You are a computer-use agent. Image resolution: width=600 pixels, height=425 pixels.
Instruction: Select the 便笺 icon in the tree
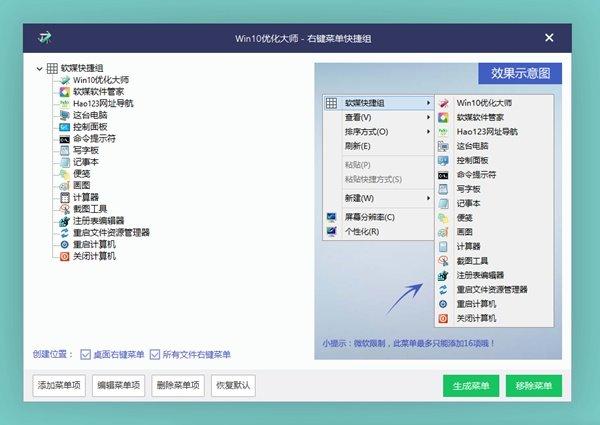click(65, 174)
